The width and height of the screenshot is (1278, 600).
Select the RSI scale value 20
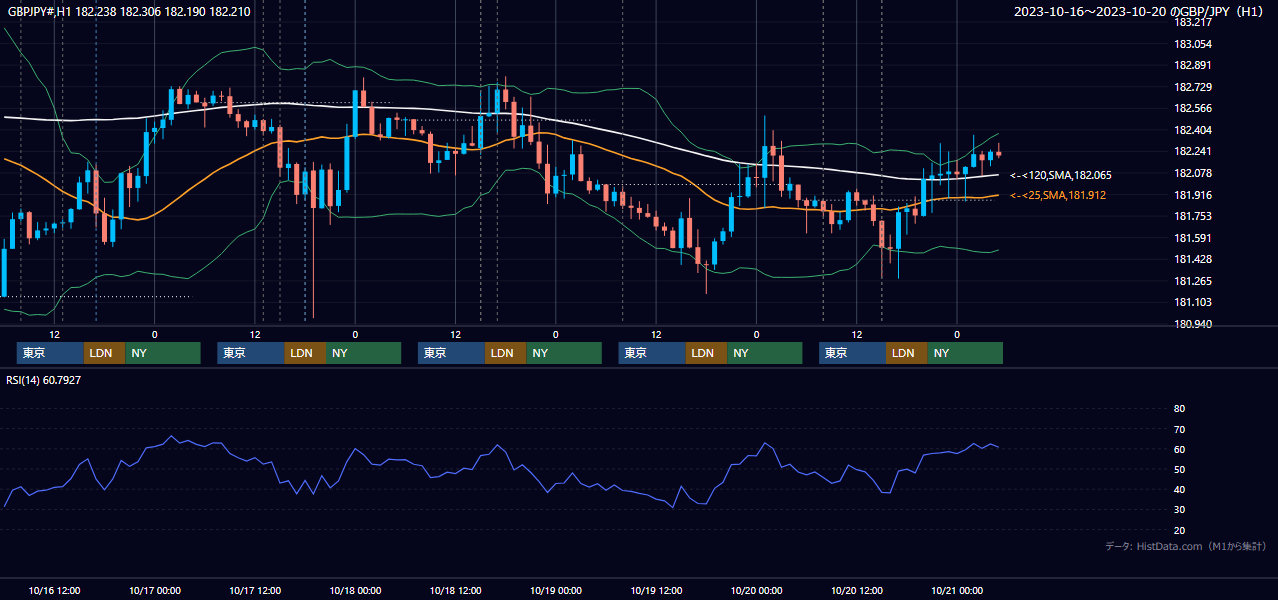point(1179,530)
